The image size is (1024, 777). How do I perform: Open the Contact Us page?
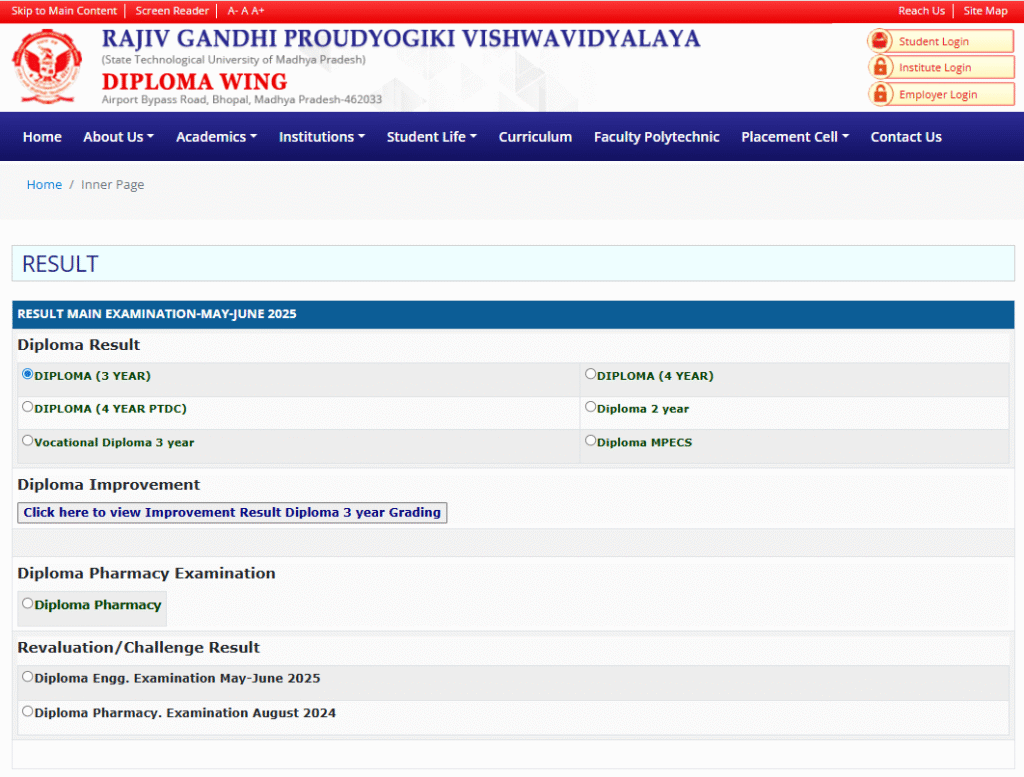click(x=905, y=137)
